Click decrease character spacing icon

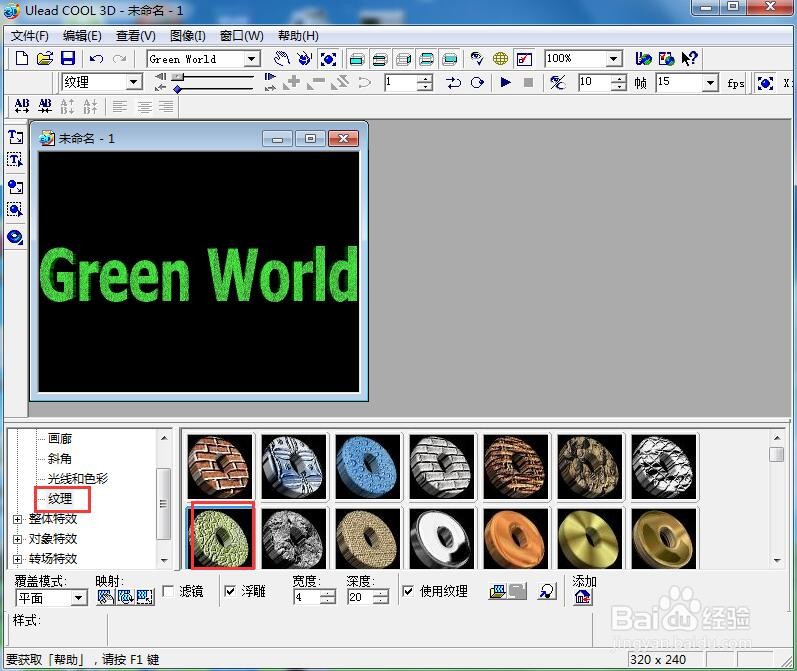(45, 106)
